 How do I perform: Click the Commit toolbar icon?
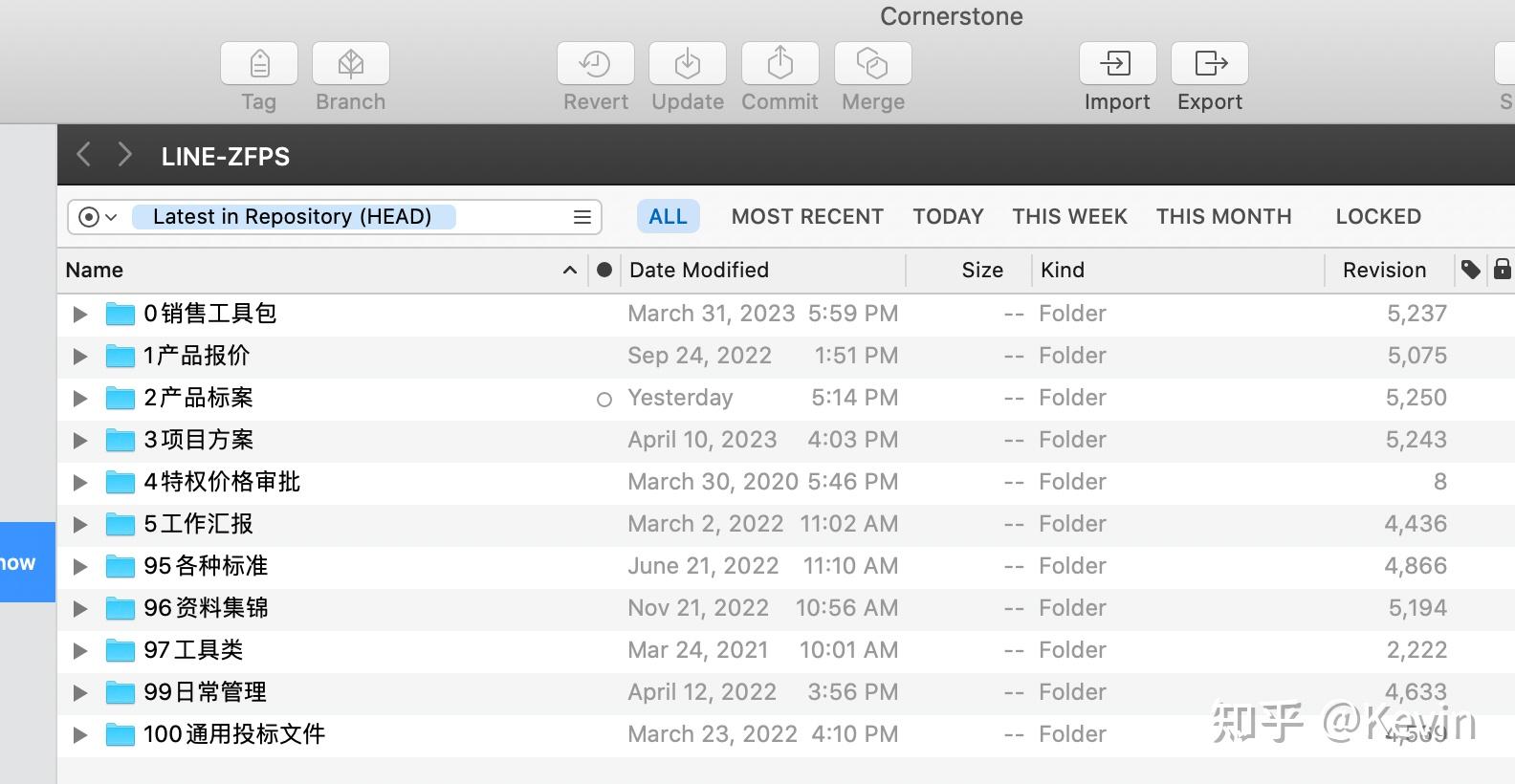(x=780, y=64)
